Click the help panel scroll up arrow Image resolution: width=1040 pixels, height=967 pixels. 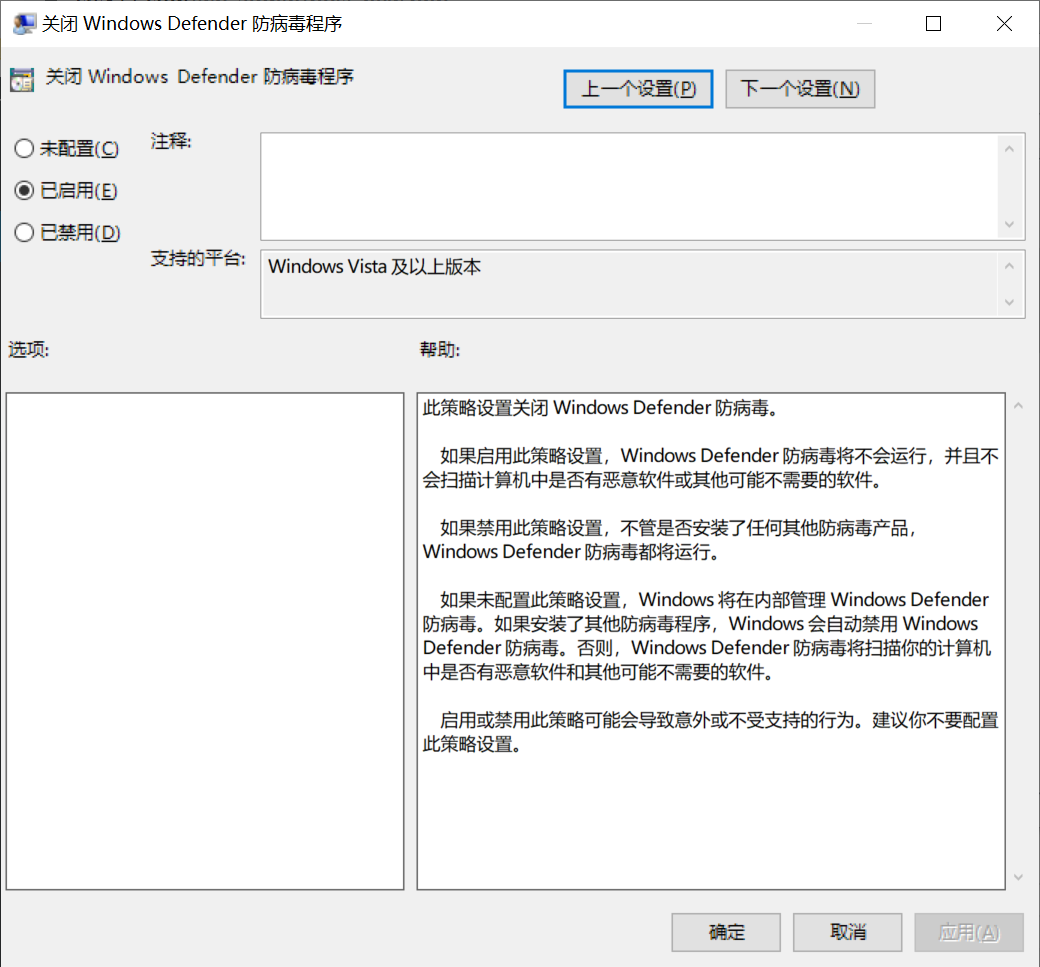point(1018,405)
